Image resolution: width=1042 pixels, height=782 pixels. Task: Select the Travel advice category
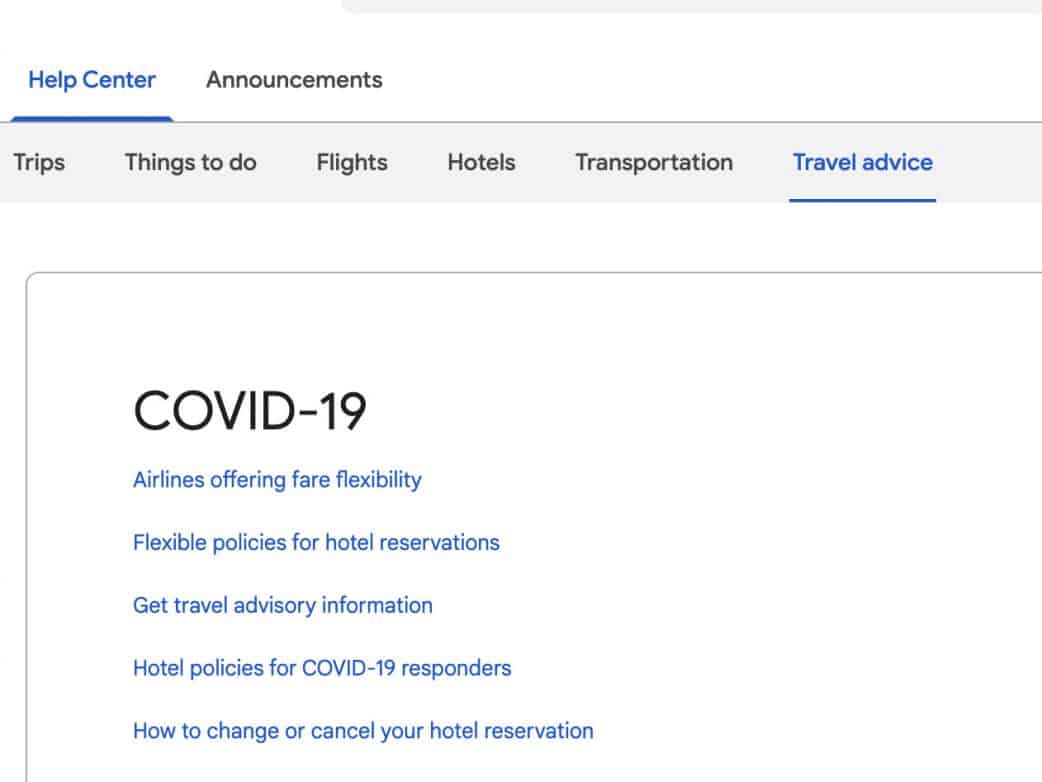coord(862,162)
